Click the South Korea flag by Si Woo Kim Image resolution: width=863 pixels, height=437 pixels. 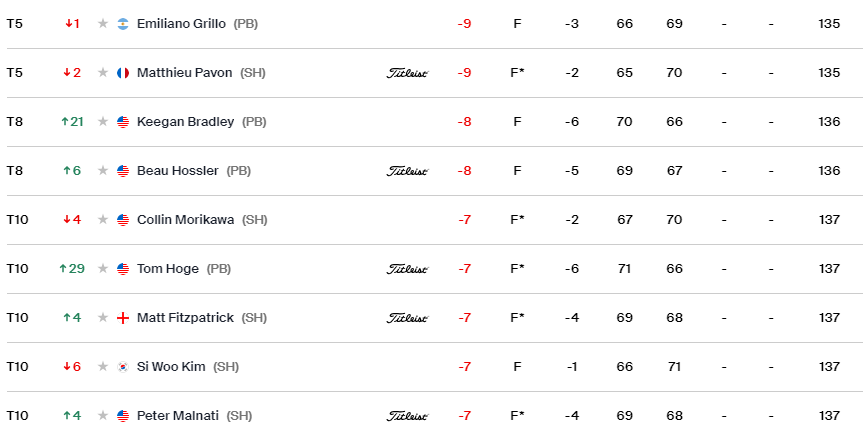(123, 367)
